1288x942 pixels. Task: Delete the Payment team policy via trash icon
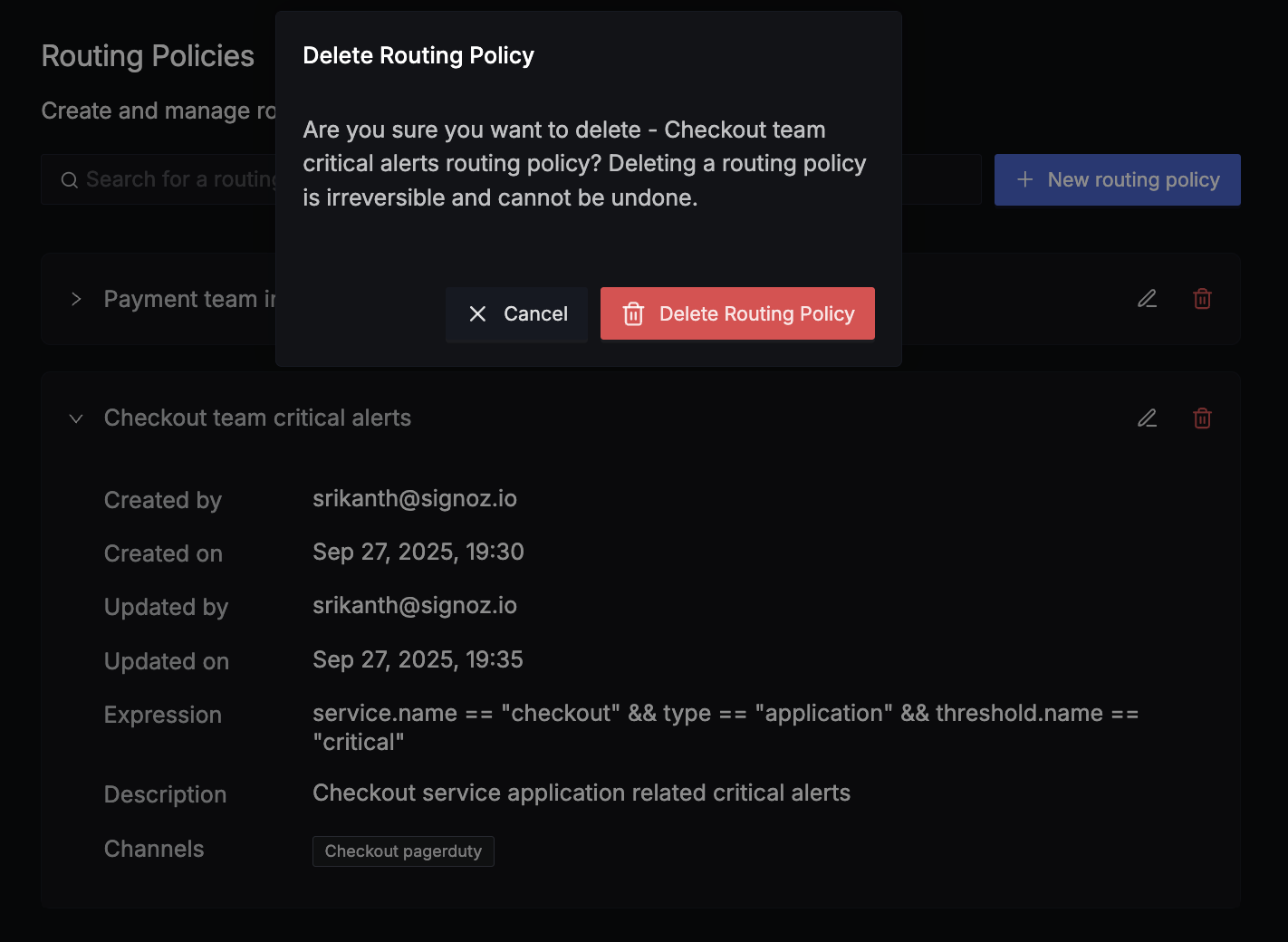pos(1202,299)
